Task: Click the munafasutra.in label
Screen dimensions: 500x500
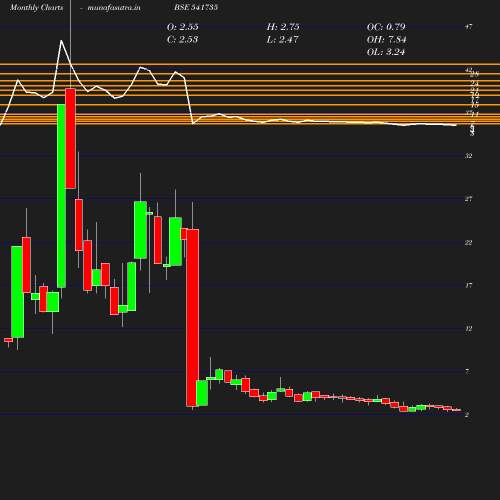Action: tap(114, 8)
